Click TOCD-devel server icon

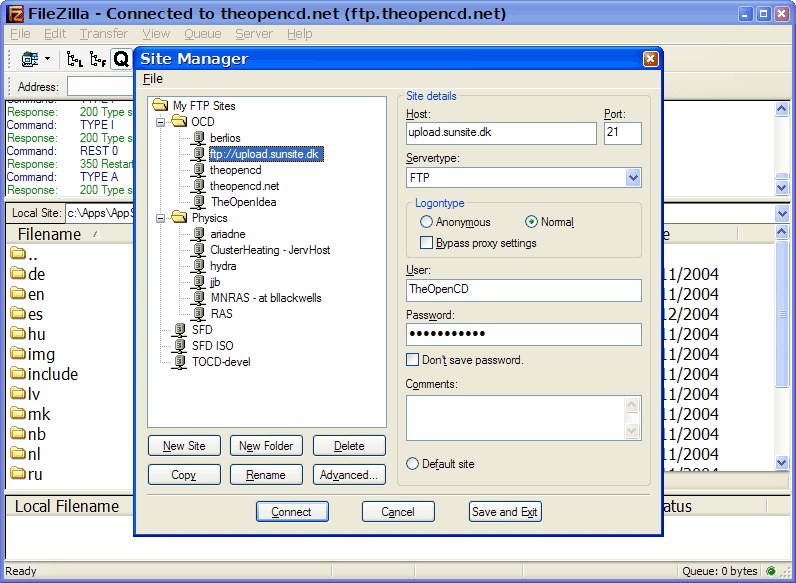tap(179, 362)
